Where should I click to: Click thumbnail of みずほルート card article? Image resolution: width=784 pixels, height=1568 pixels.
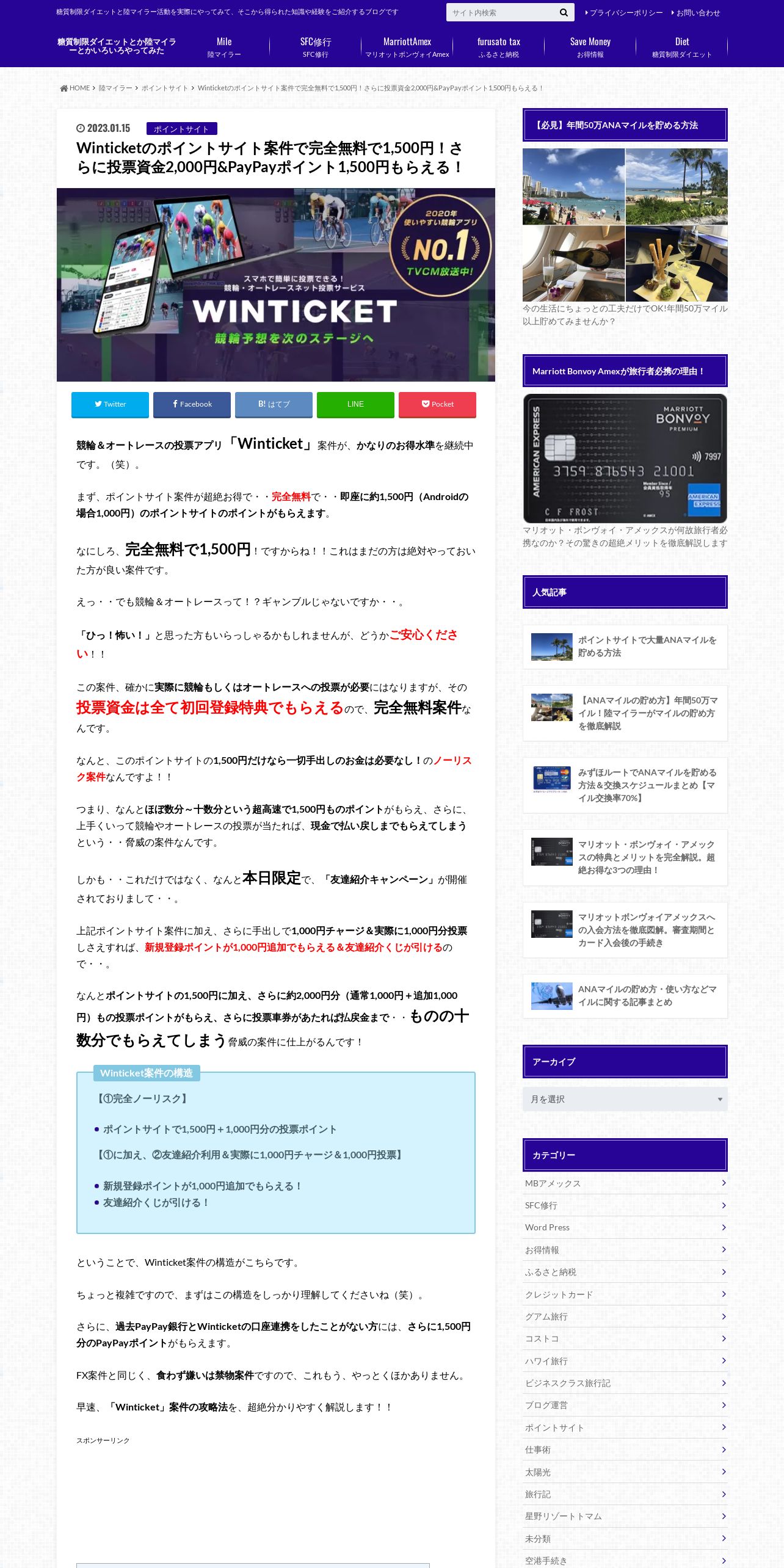tap(552, 780)
